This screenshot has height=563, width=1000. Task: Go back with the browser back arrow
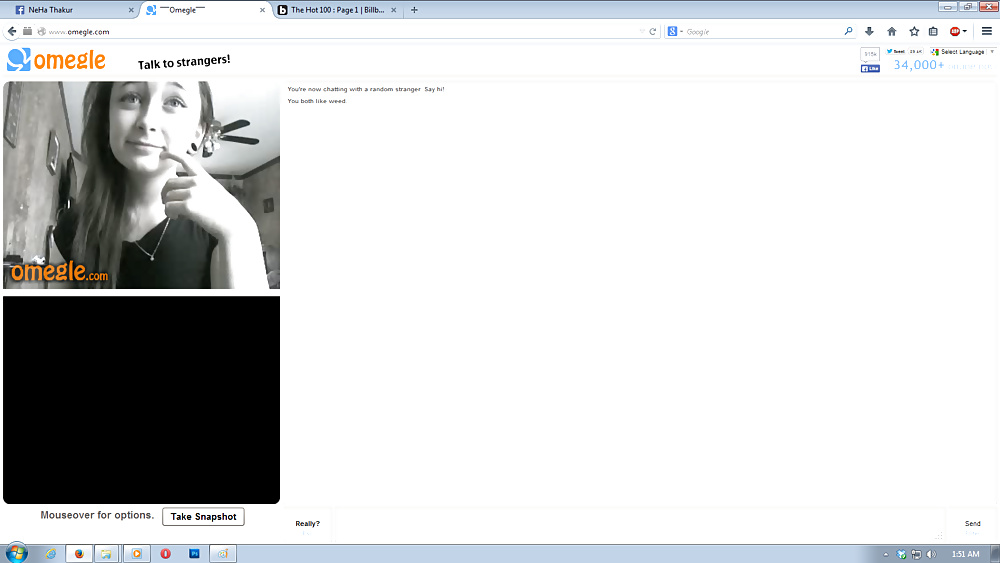click(11, 31)
